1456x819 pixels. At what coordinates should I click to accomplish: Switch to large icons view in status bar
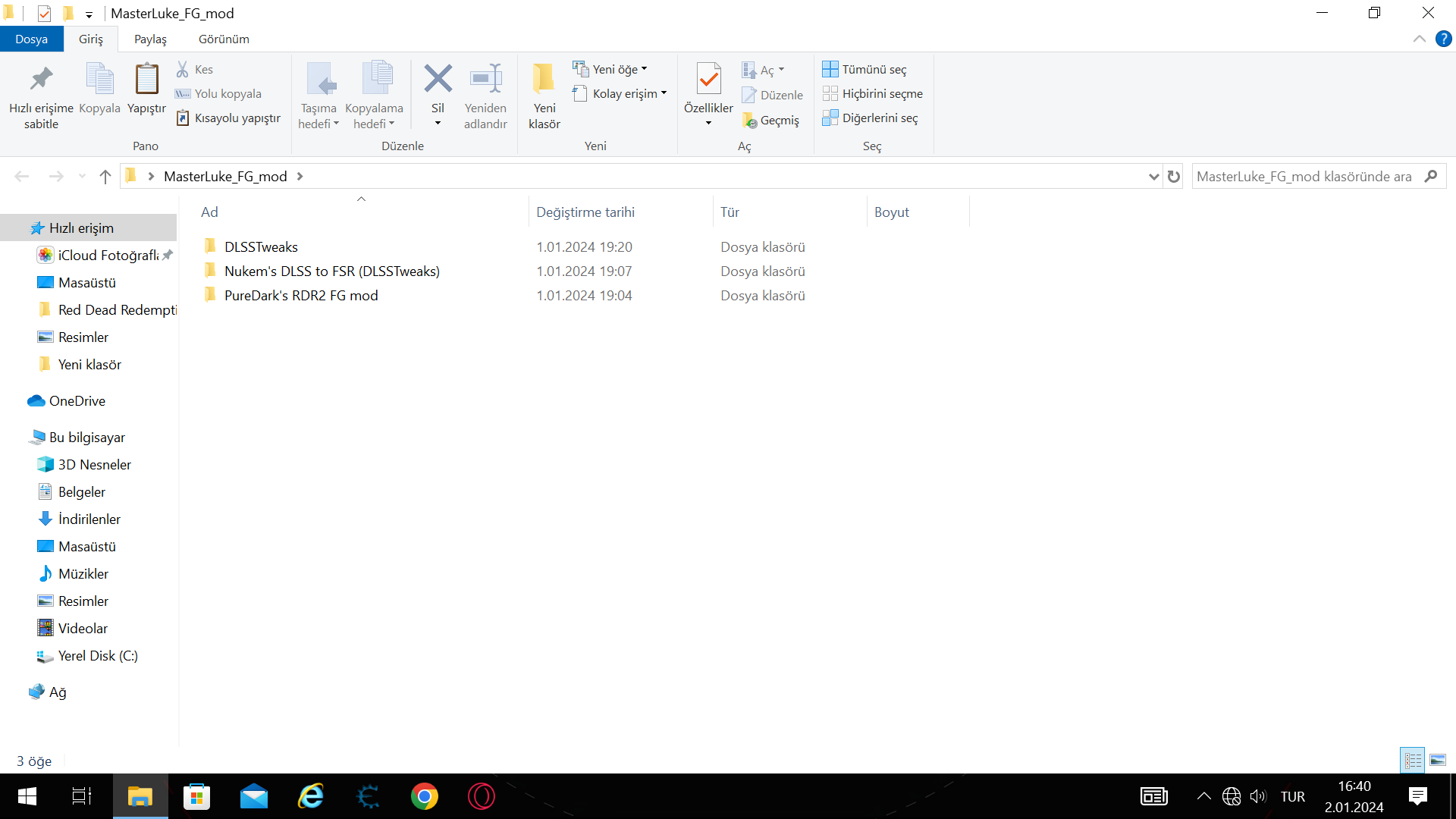[1438, 760]
